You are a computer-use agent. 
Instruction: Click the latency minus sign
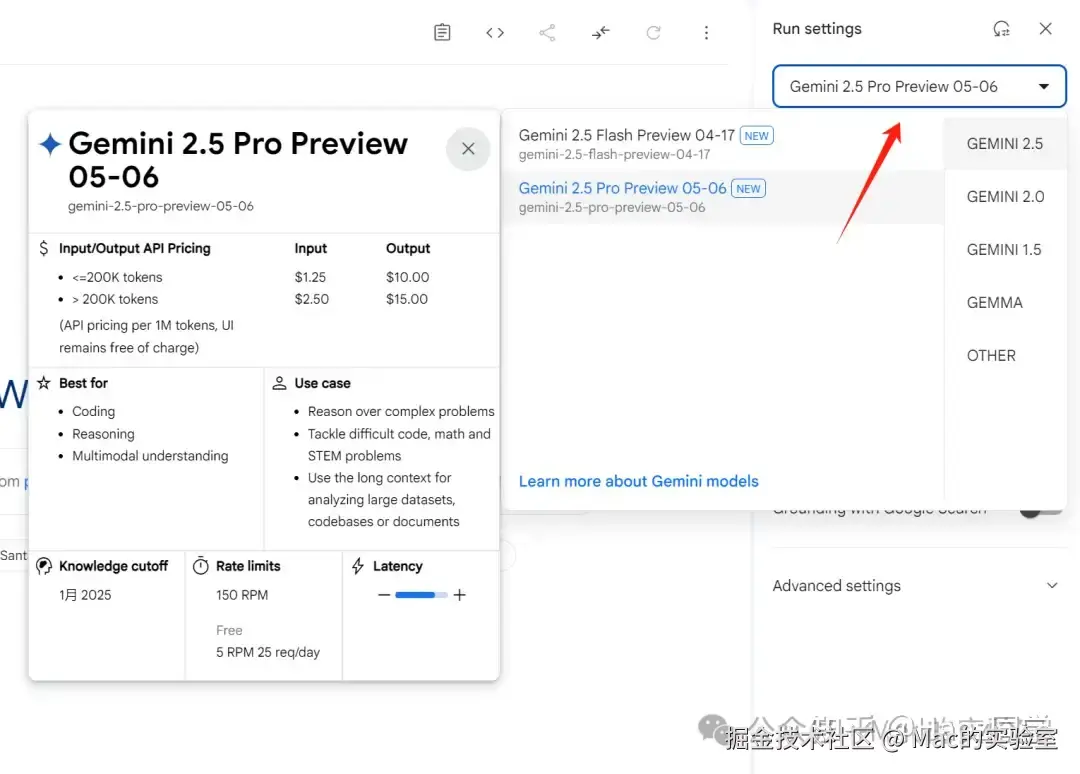tap(384, 595)
